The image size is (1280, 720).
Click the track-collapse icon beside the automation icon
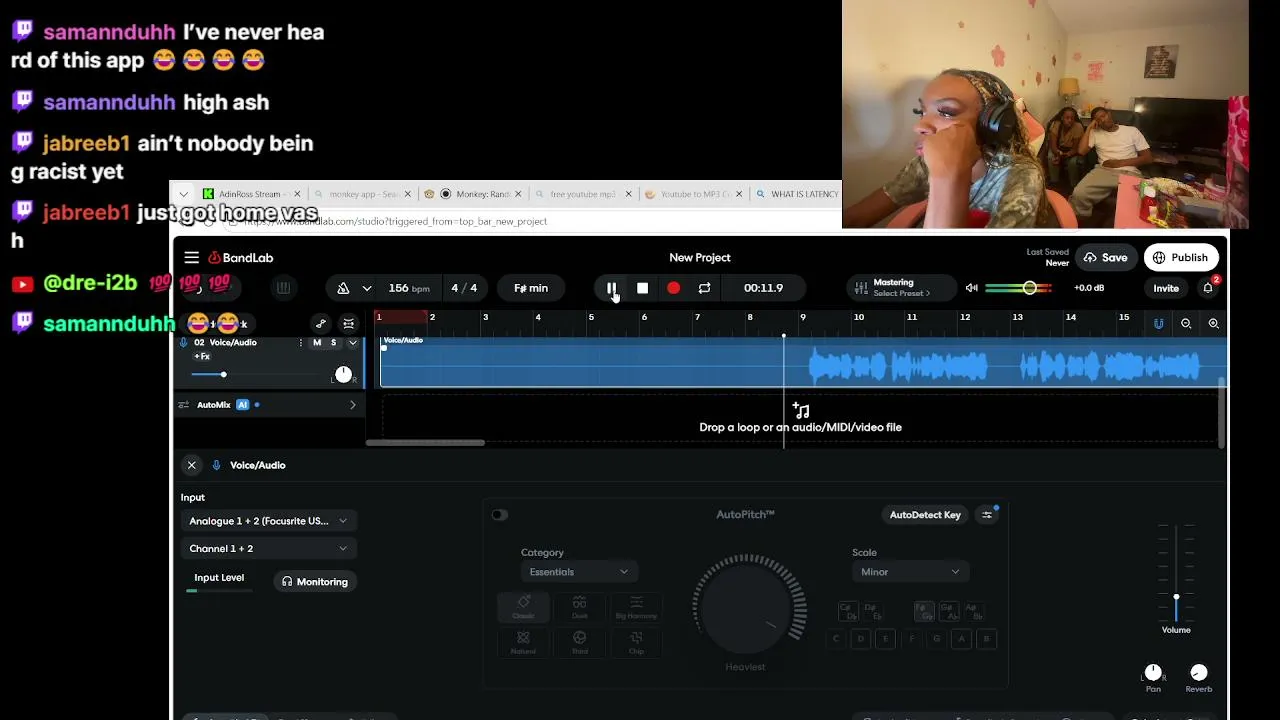coord(348,324)
